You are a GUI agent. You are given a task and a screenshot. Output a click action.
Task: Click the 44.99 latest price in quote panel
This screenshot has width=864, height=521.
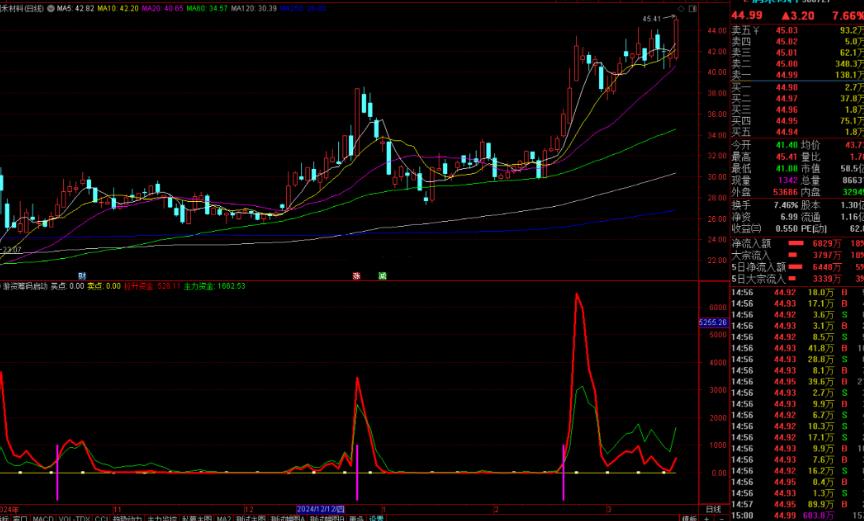[747, 15]
